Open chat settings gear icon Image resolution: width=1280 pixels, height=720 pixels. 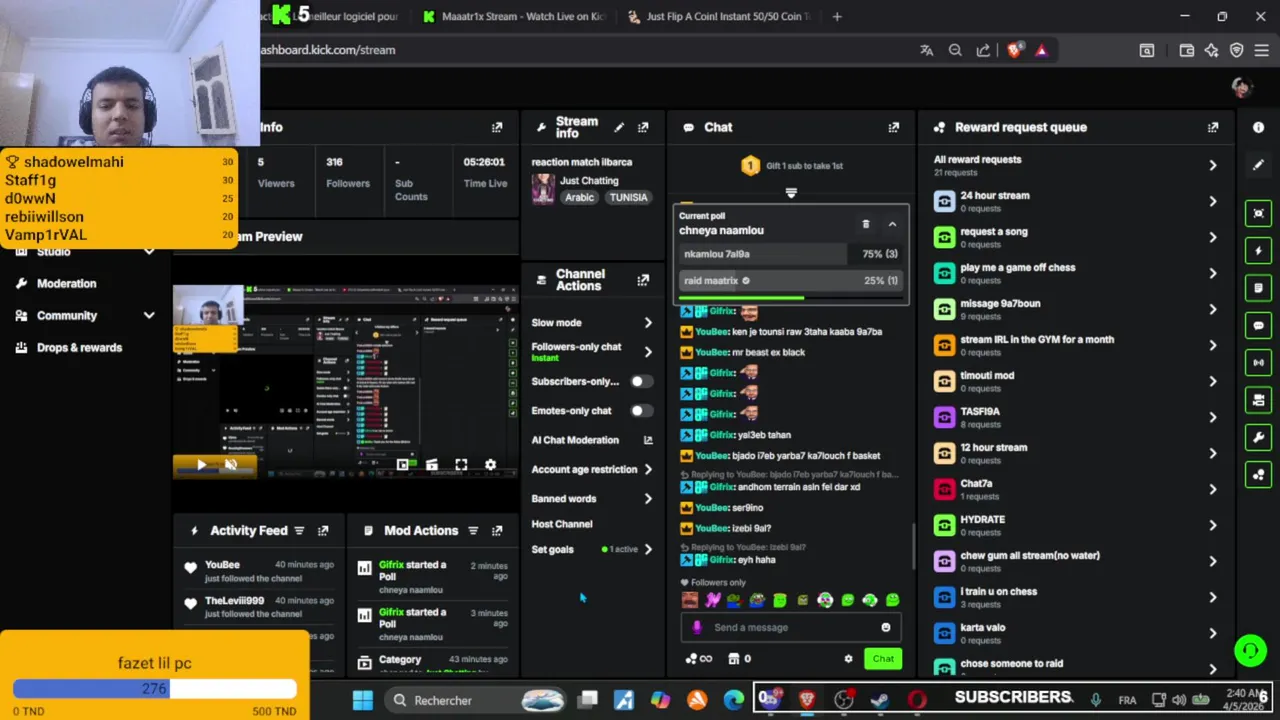click(x=848, y=658)
